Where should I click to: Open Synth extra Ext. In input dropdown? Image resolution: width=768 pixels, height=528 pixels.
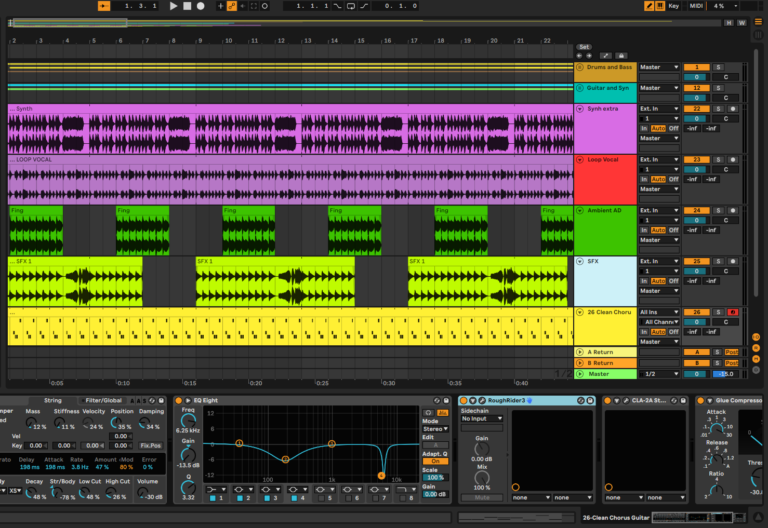(659, 109)
